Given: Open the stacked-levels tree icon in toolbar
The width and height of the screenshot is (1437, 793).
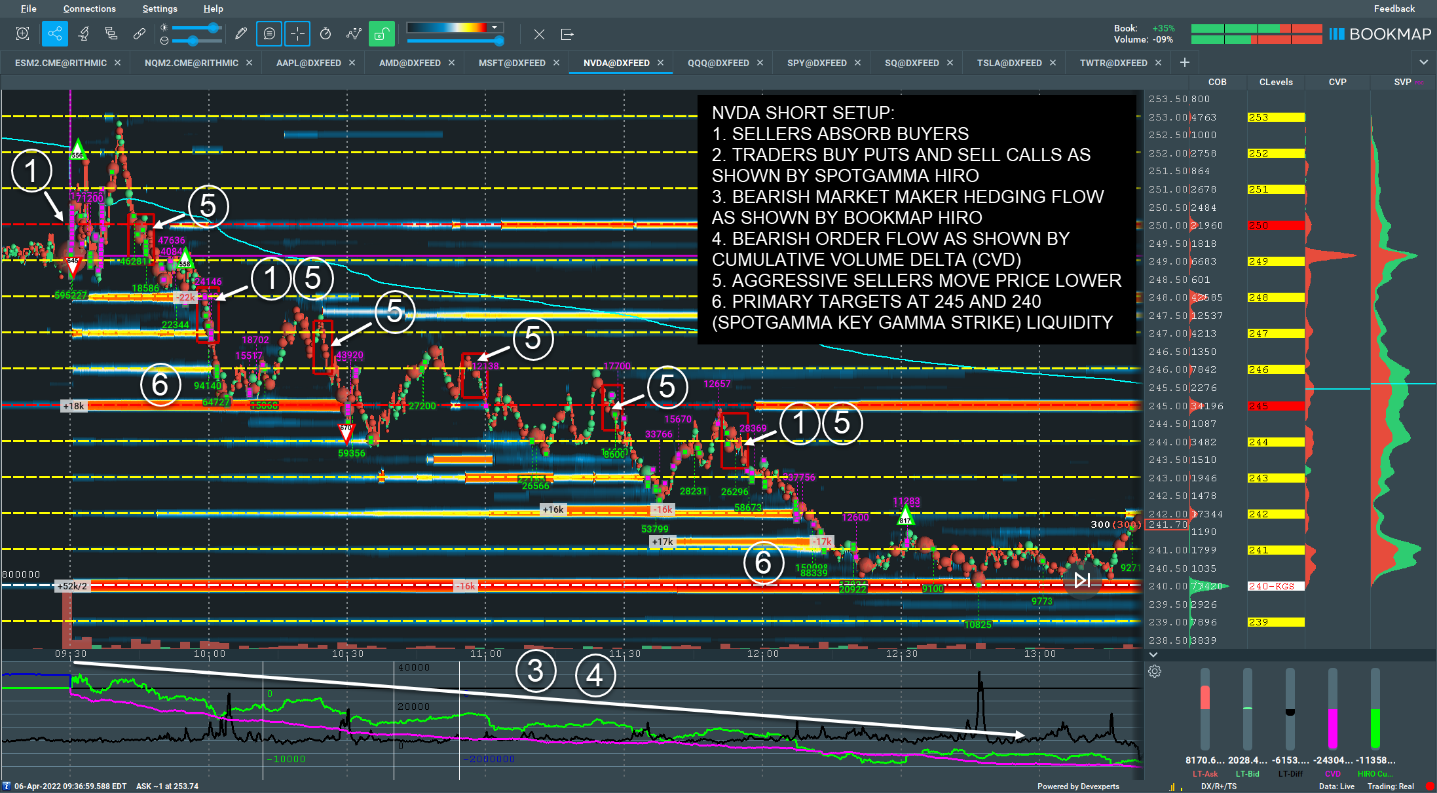Looking at the screenshot, I should (111, 33).
